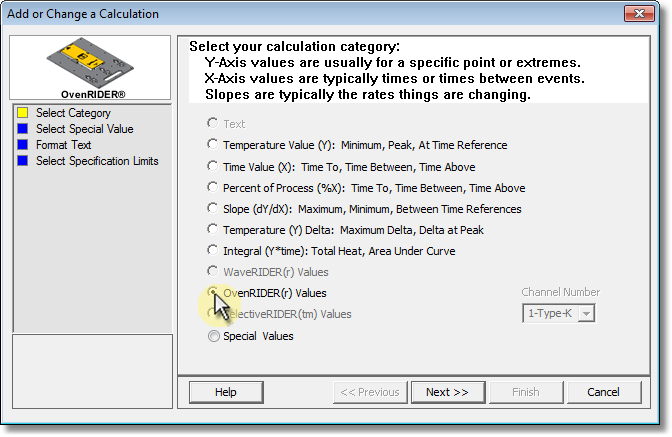Cancel the calculation dialog
The height and width of the screenshot is (437, 672).
[603, 392]
